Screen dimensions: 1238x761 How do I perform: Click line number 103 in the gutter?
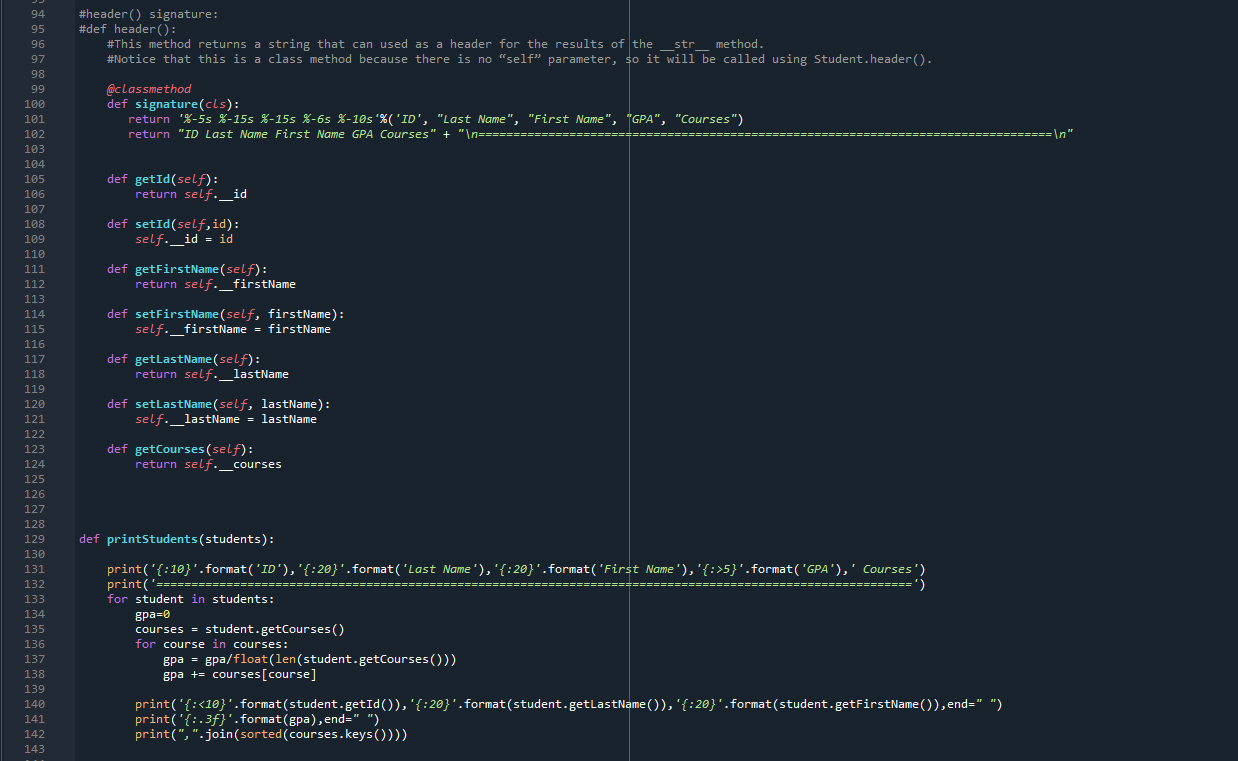(33, 149)
